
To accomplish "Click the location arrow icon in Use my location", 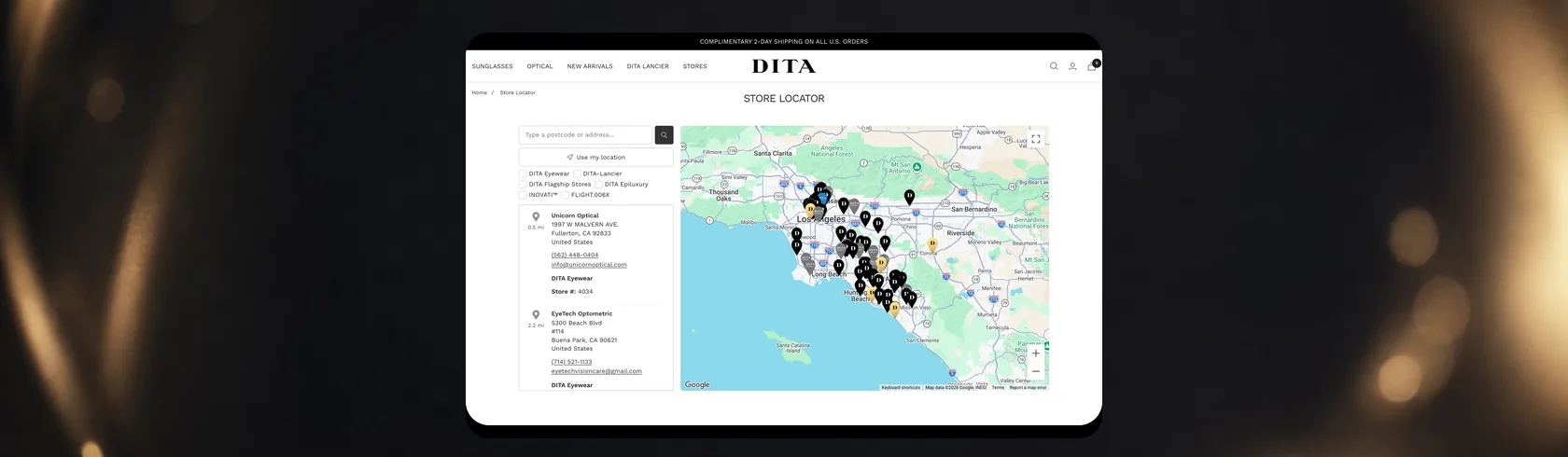I will [570, 158].
